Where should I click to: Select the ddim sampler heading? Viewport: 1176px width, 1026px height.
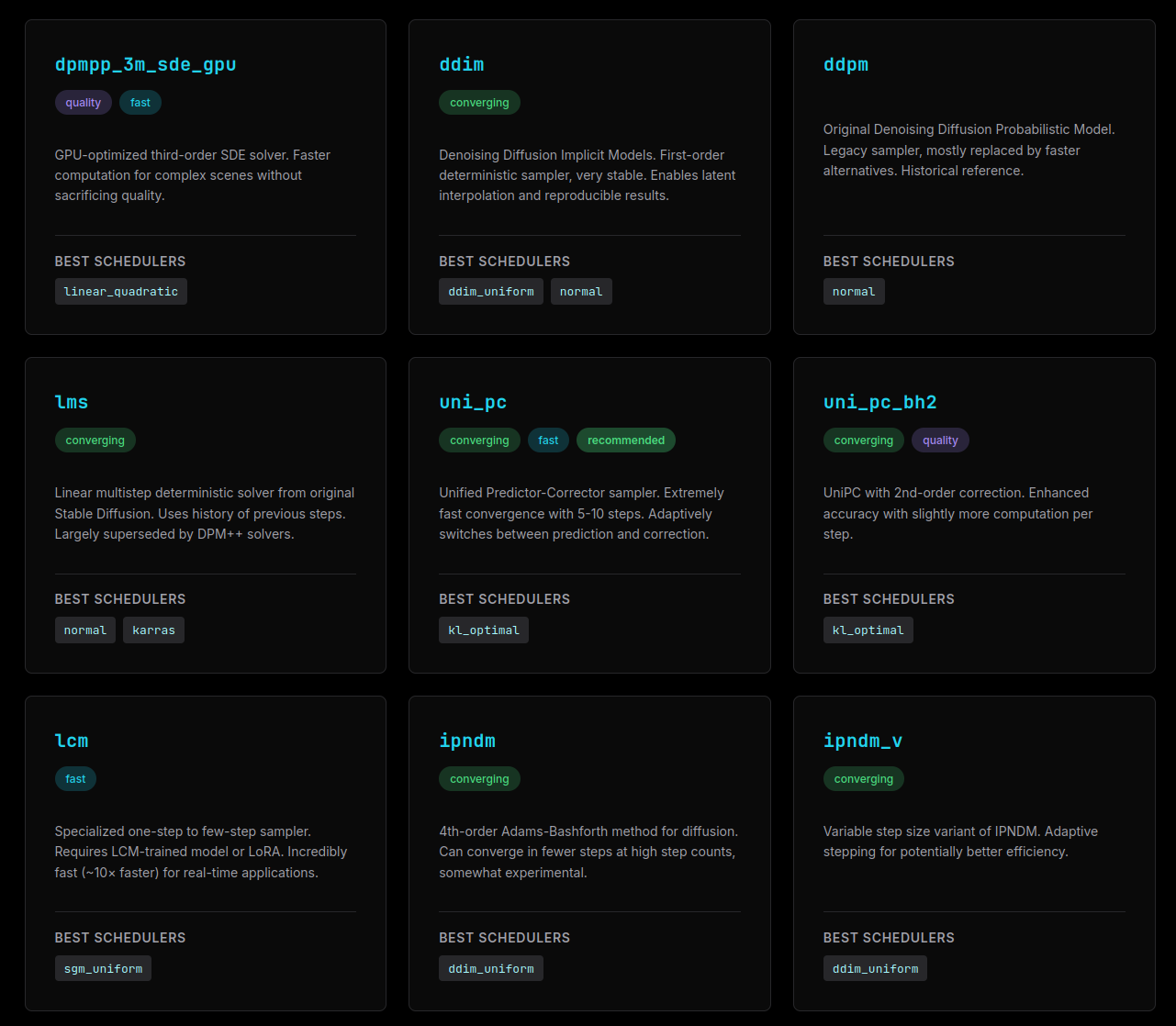point(461,64)
